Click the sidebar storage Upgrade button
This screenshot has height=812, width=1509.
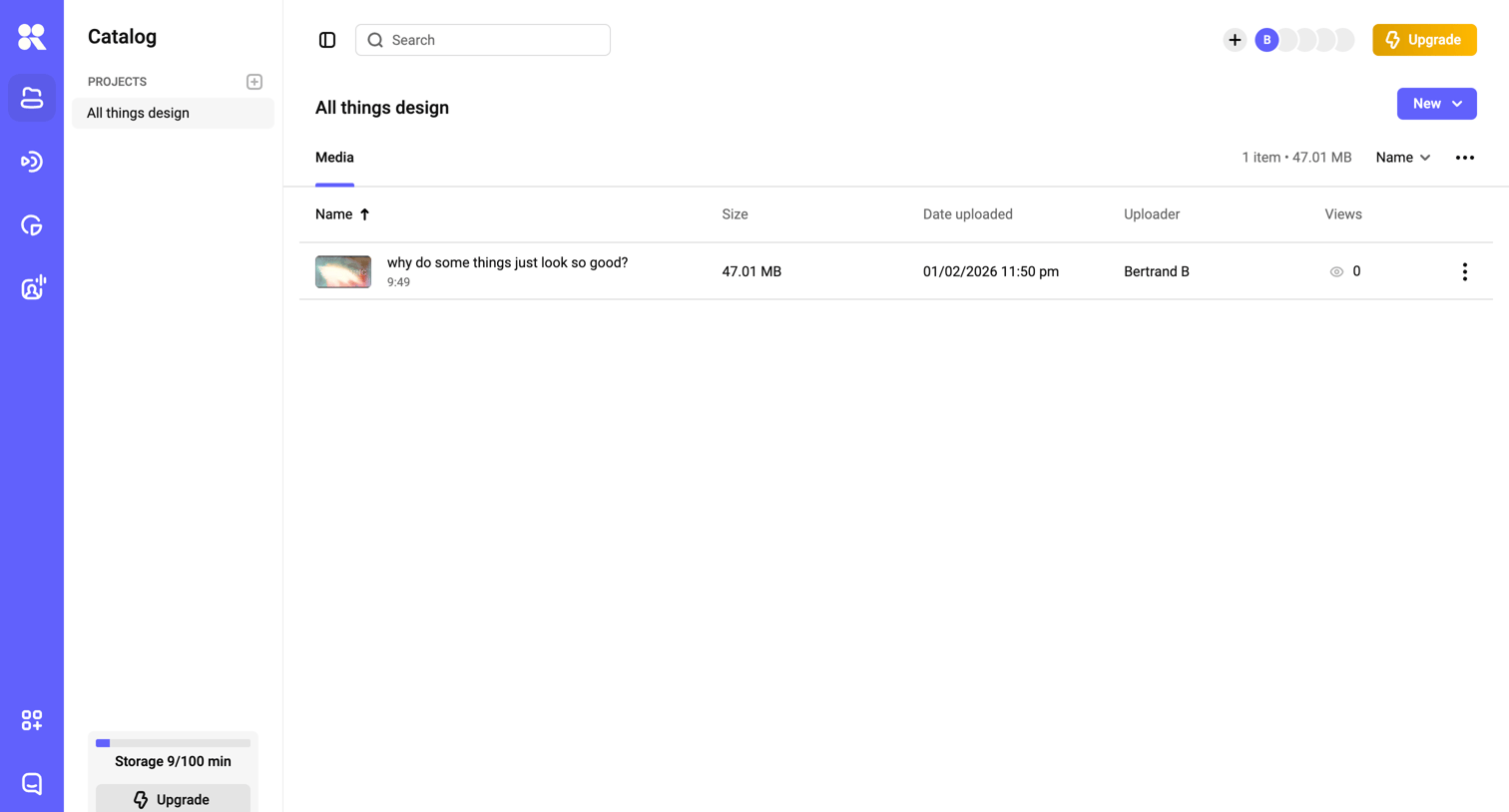coord(173,799)
